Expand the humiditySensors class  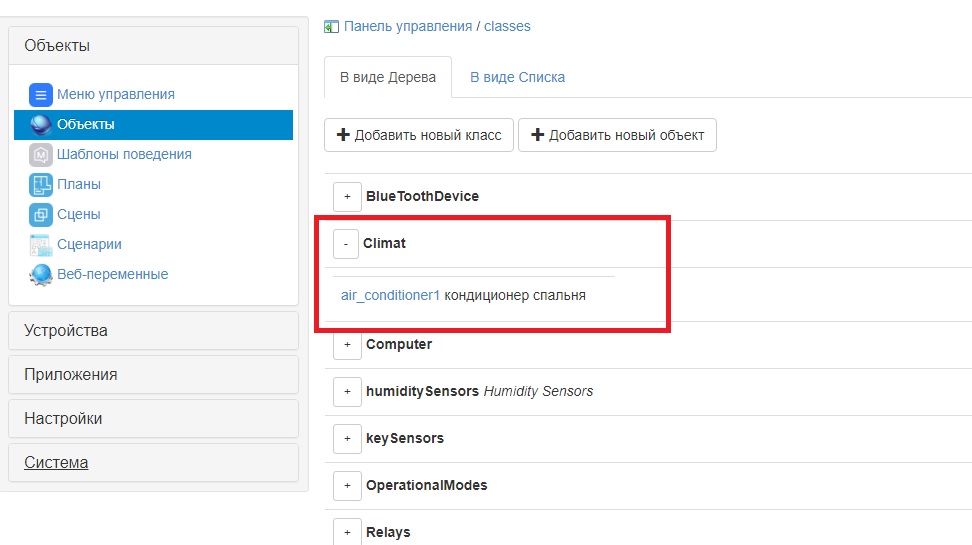pyautogui.click(x=347, y=392)
